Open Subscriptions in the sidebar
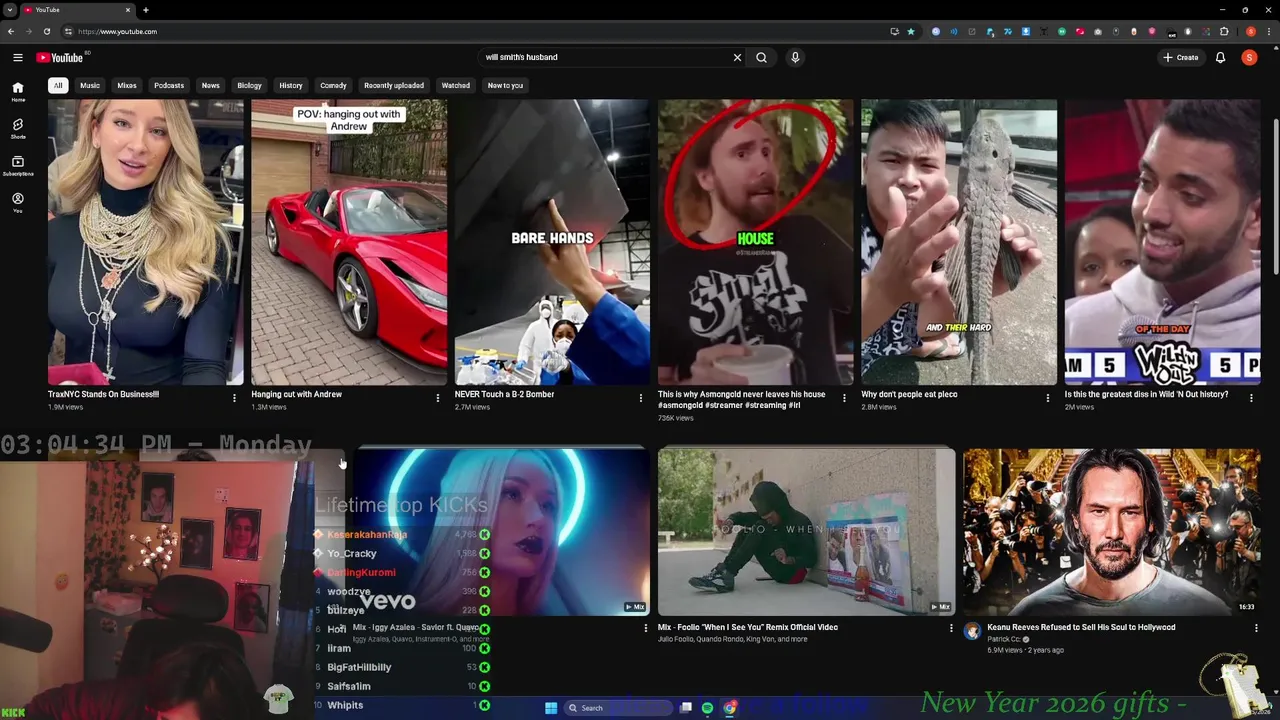This screenshot has width=1280, height=720. 18,166
